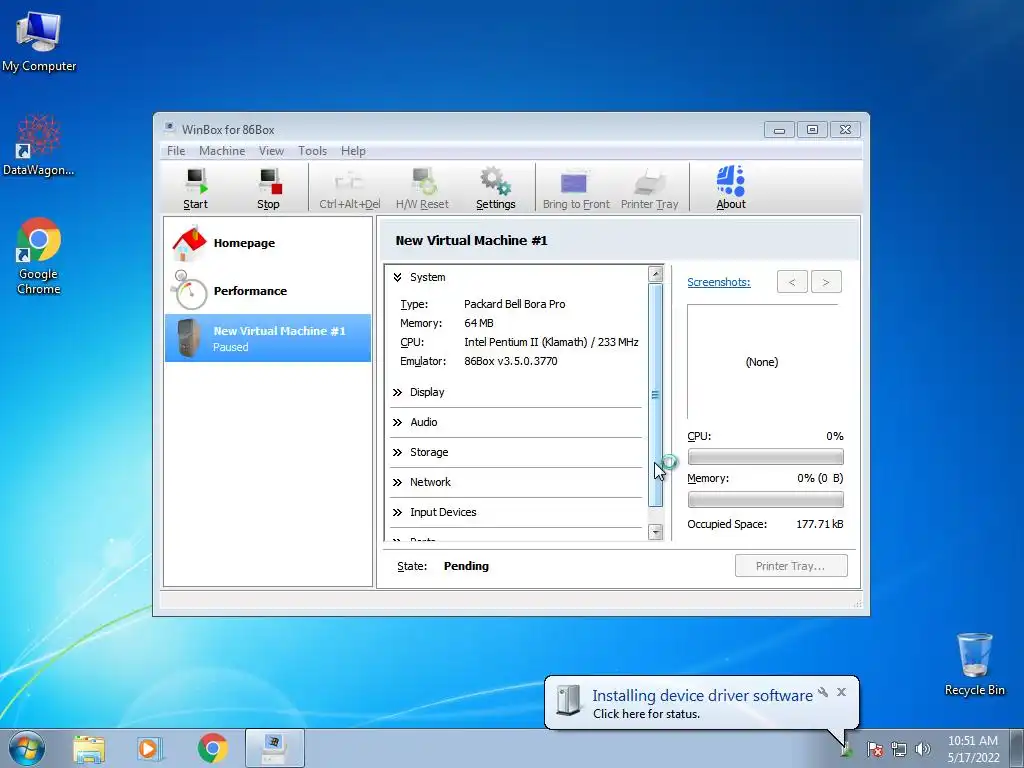Select Google Chrome desktop shortcut

click(x=39, y=256)
